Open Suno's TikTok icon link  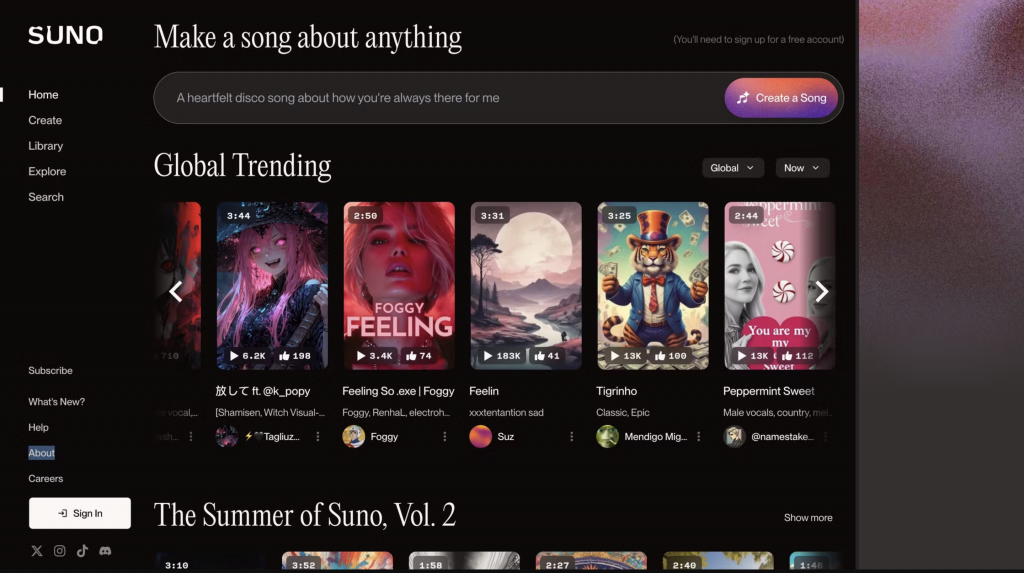(82, 551)
